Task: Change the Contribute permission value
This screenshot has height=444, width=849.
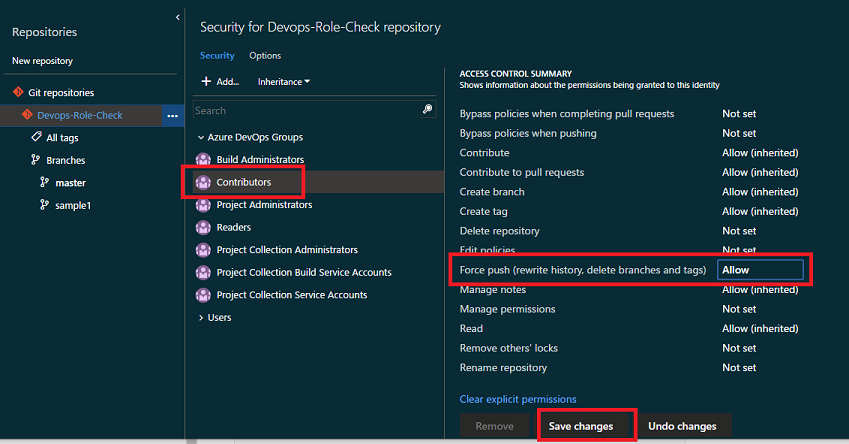Action: tap(760, 153)
